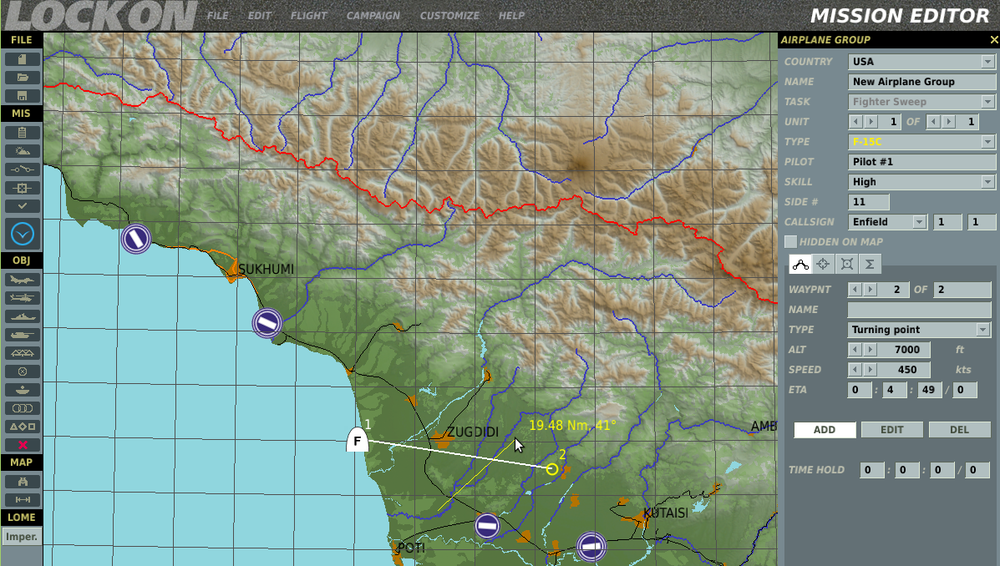The height and width of the screenshot is (566, 1000).
Task: Click the ADD waypoint button
Action: coord(825,430)
